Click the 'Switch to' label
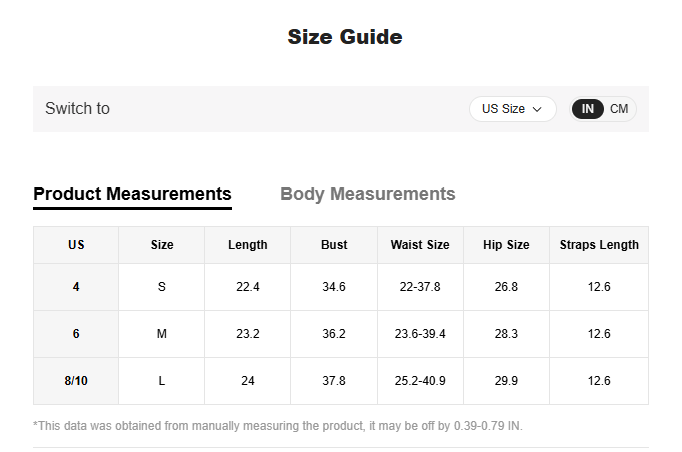 [77, 109]
